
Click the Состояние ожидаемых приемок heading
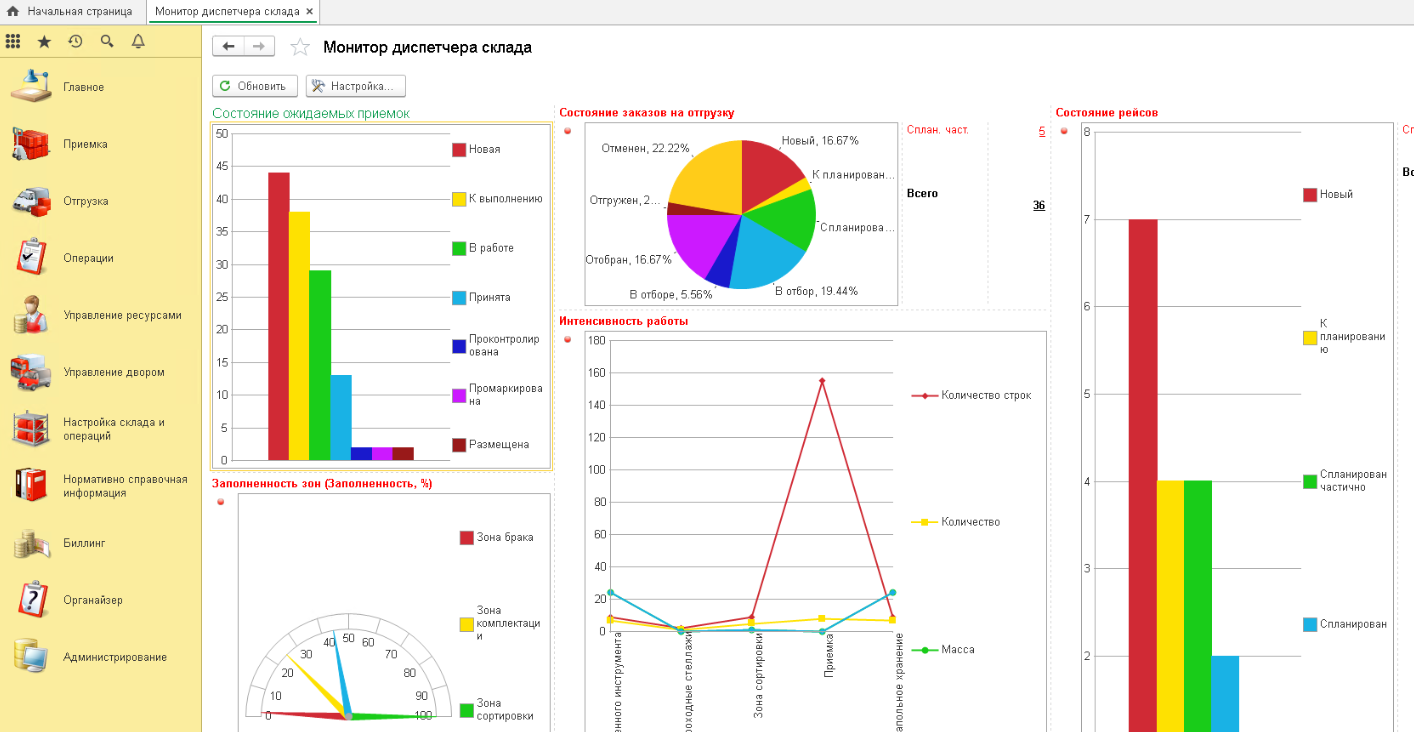click(311, 113)
